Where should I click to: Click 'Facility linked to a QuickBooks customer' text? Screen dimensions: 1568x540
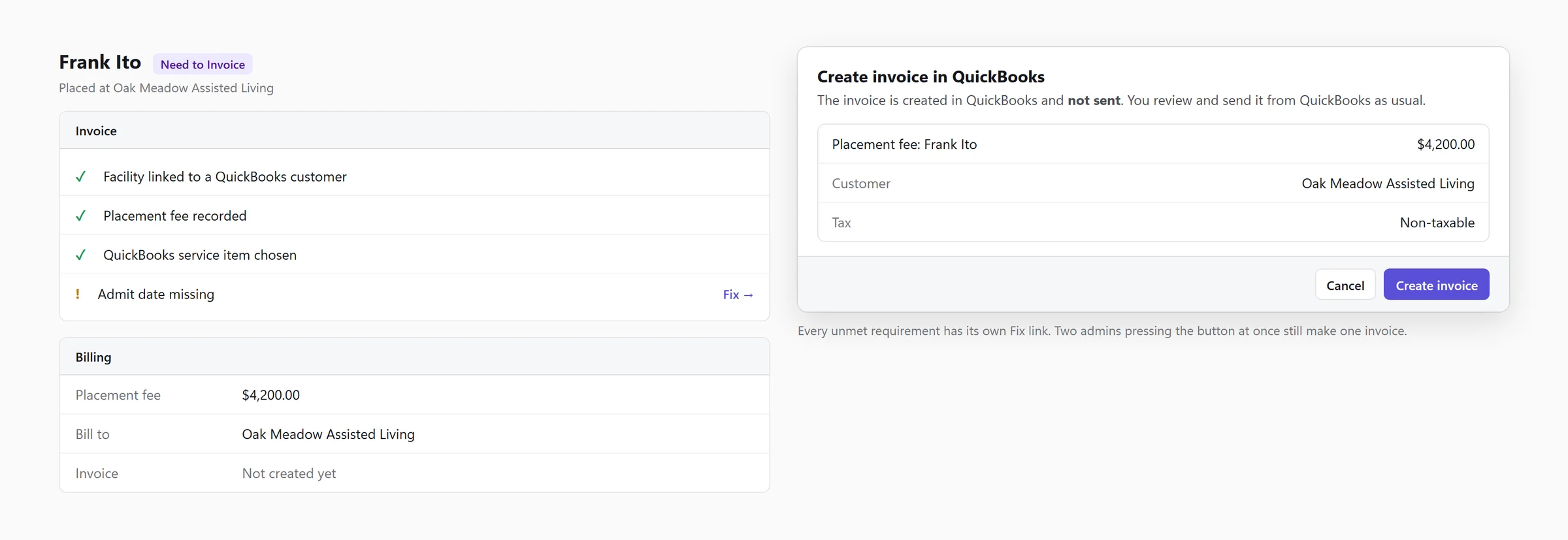click(x=225, y=176)
